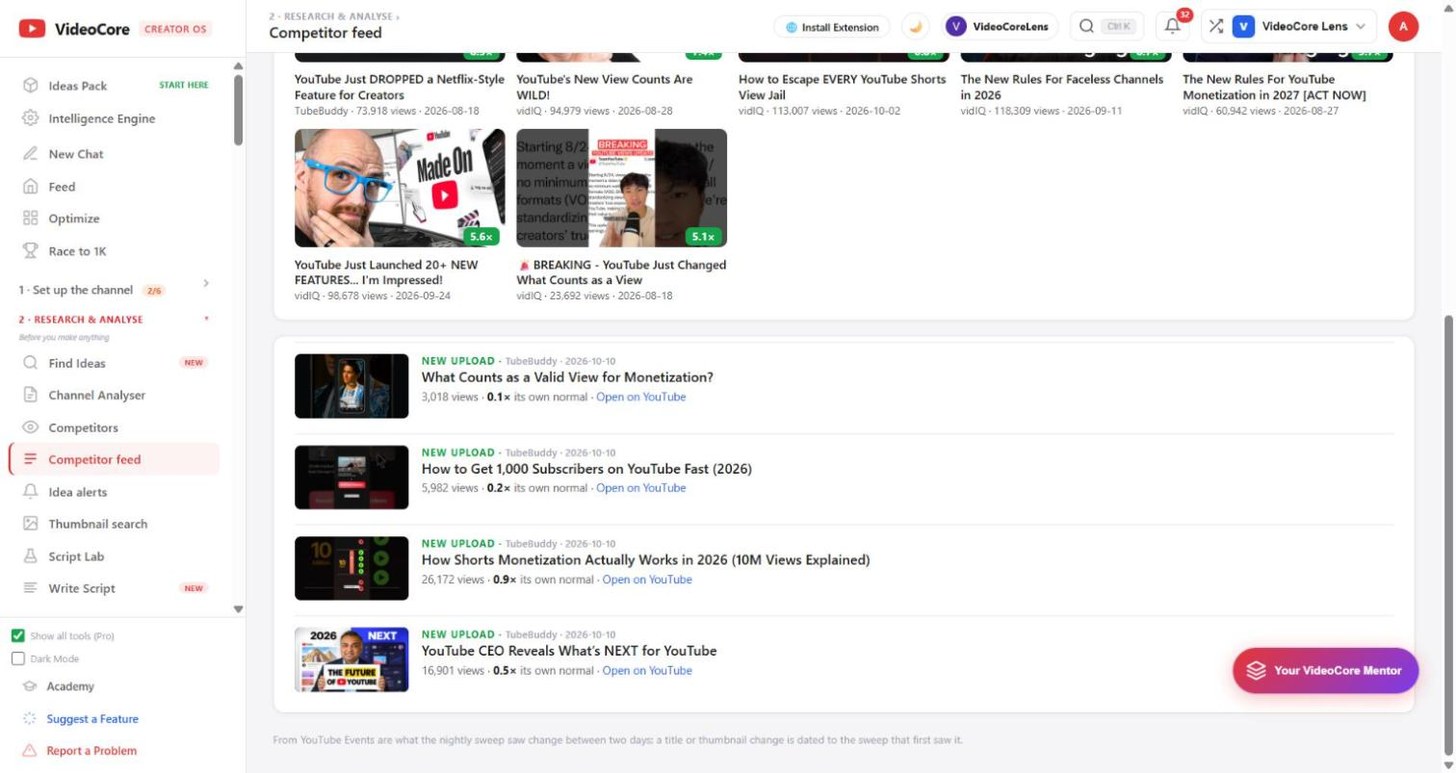Click the red A profile avatar
This screenshot has height=773, width=1456.
(1403, 27)
